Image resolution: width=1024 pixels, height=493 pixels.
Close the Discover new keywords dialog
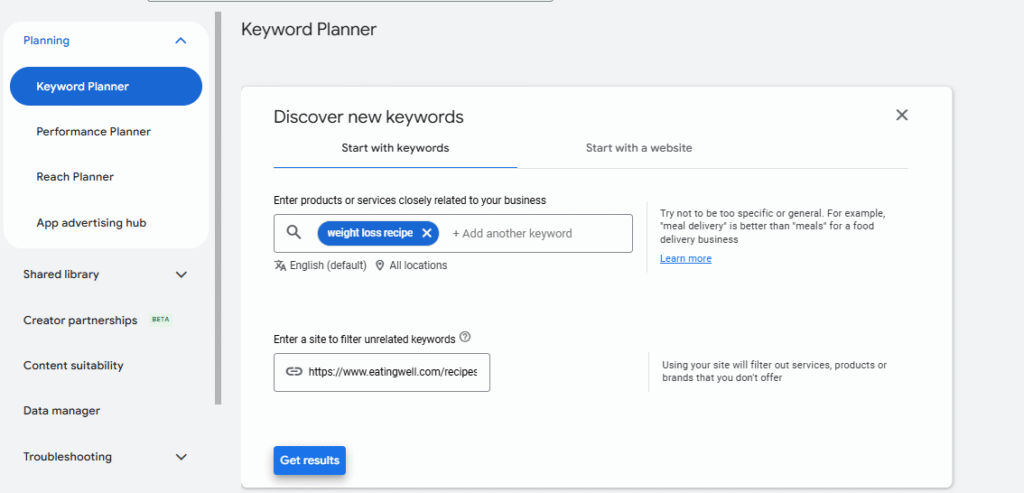coord(901,115)
